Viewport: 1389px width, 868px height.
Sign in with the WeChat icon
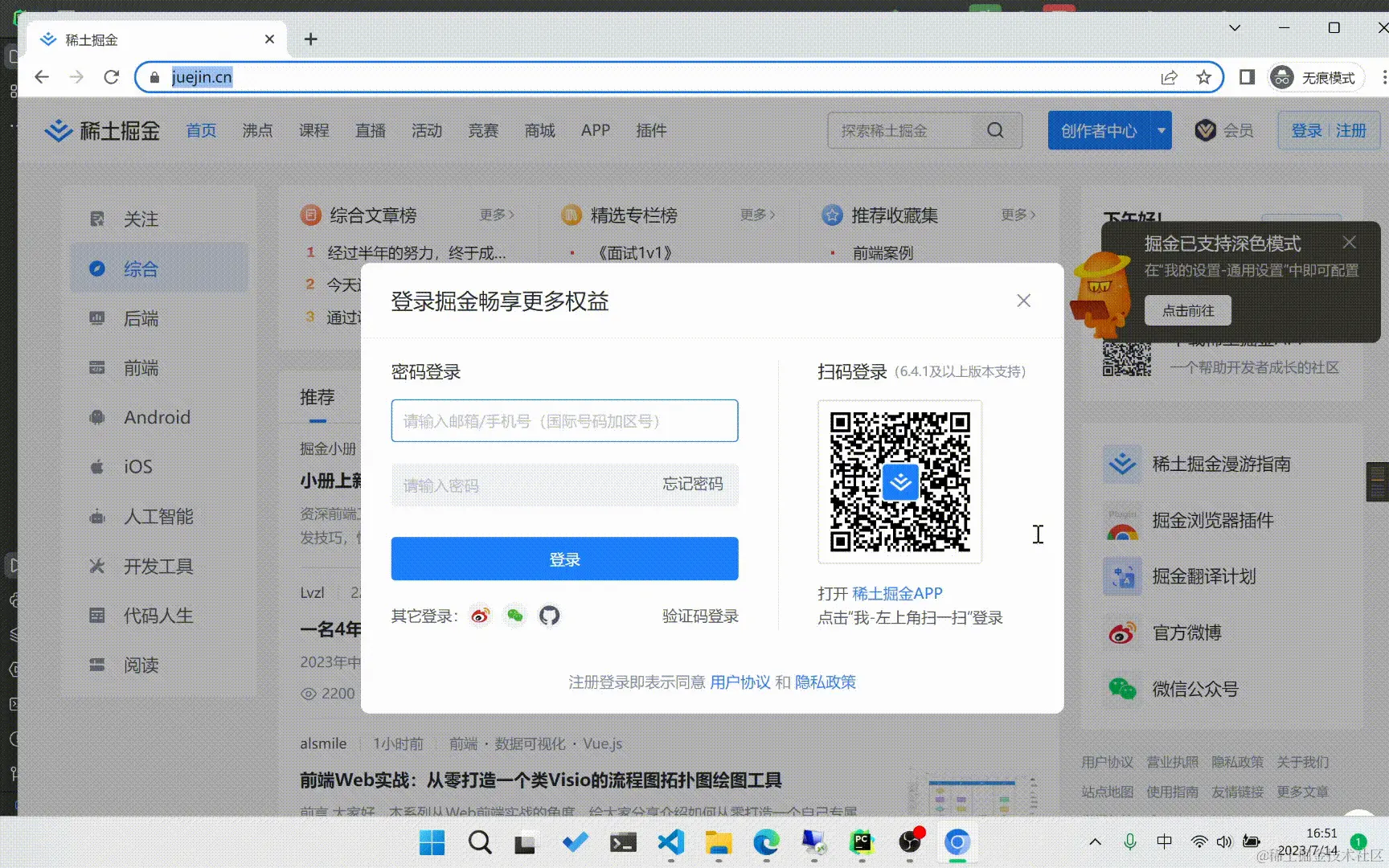coord(514,615)
